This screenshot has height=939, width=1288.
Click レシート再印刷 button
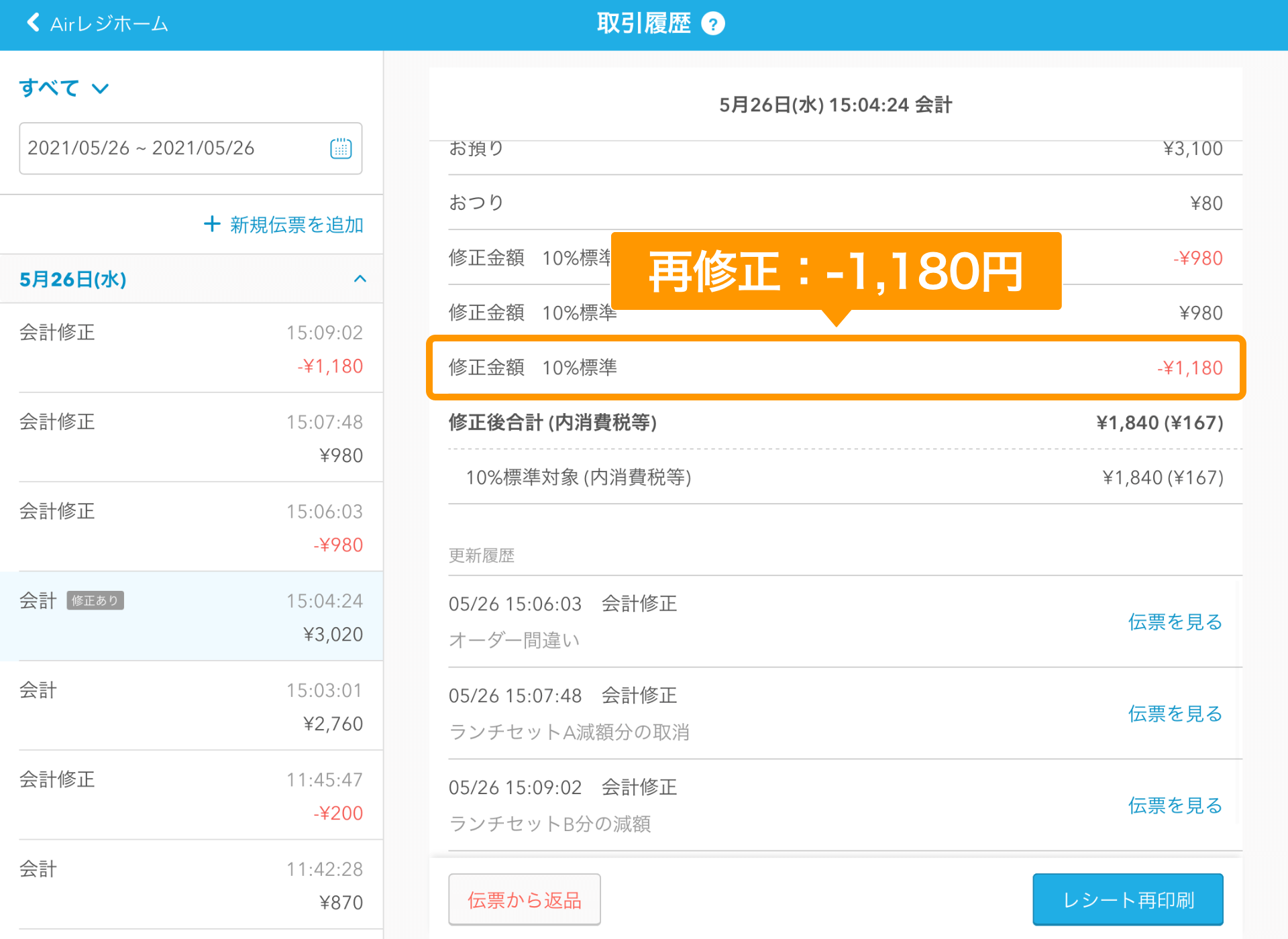[1128, 899]
